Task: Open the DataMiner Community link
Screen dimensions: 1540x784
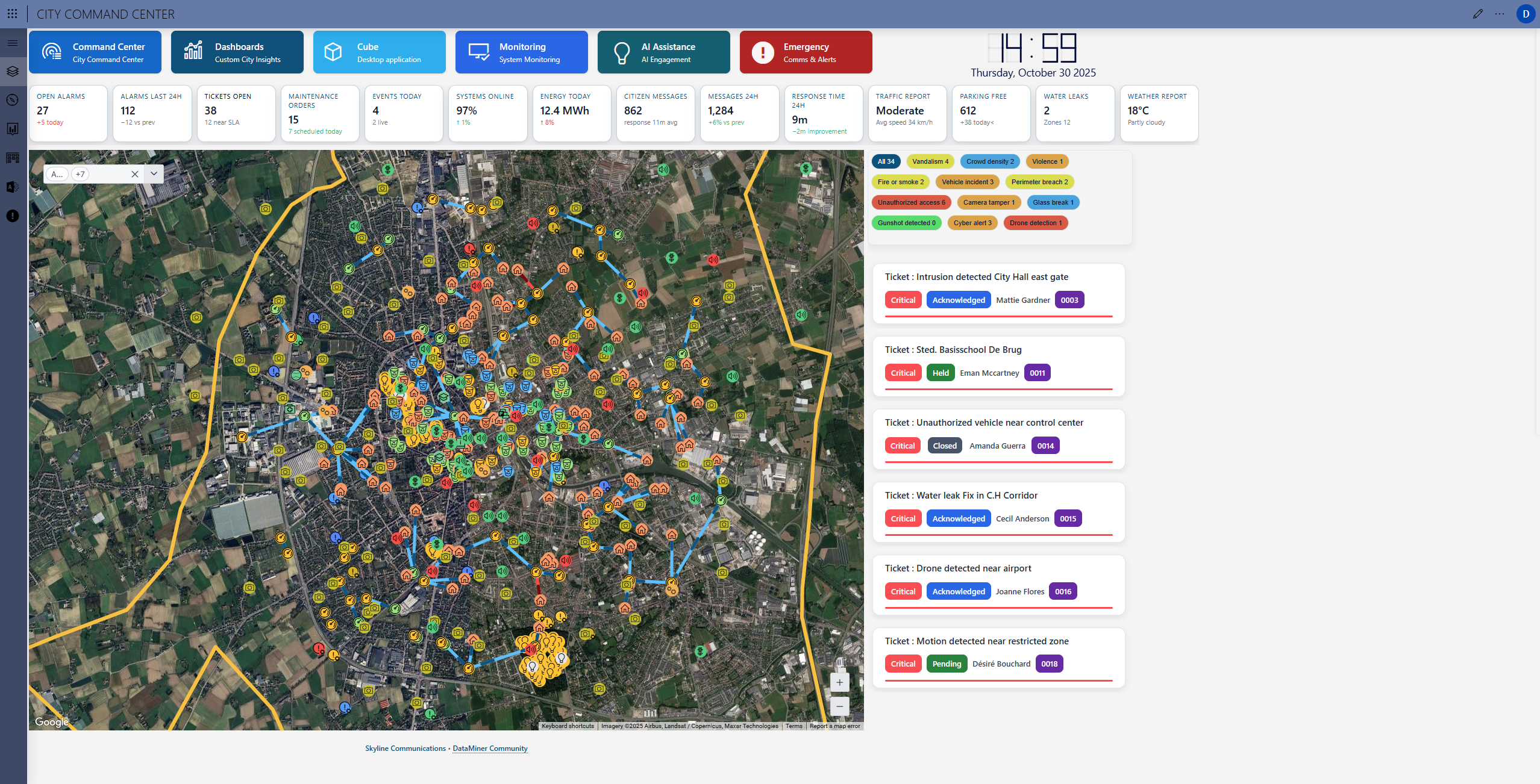Action: 490,748
